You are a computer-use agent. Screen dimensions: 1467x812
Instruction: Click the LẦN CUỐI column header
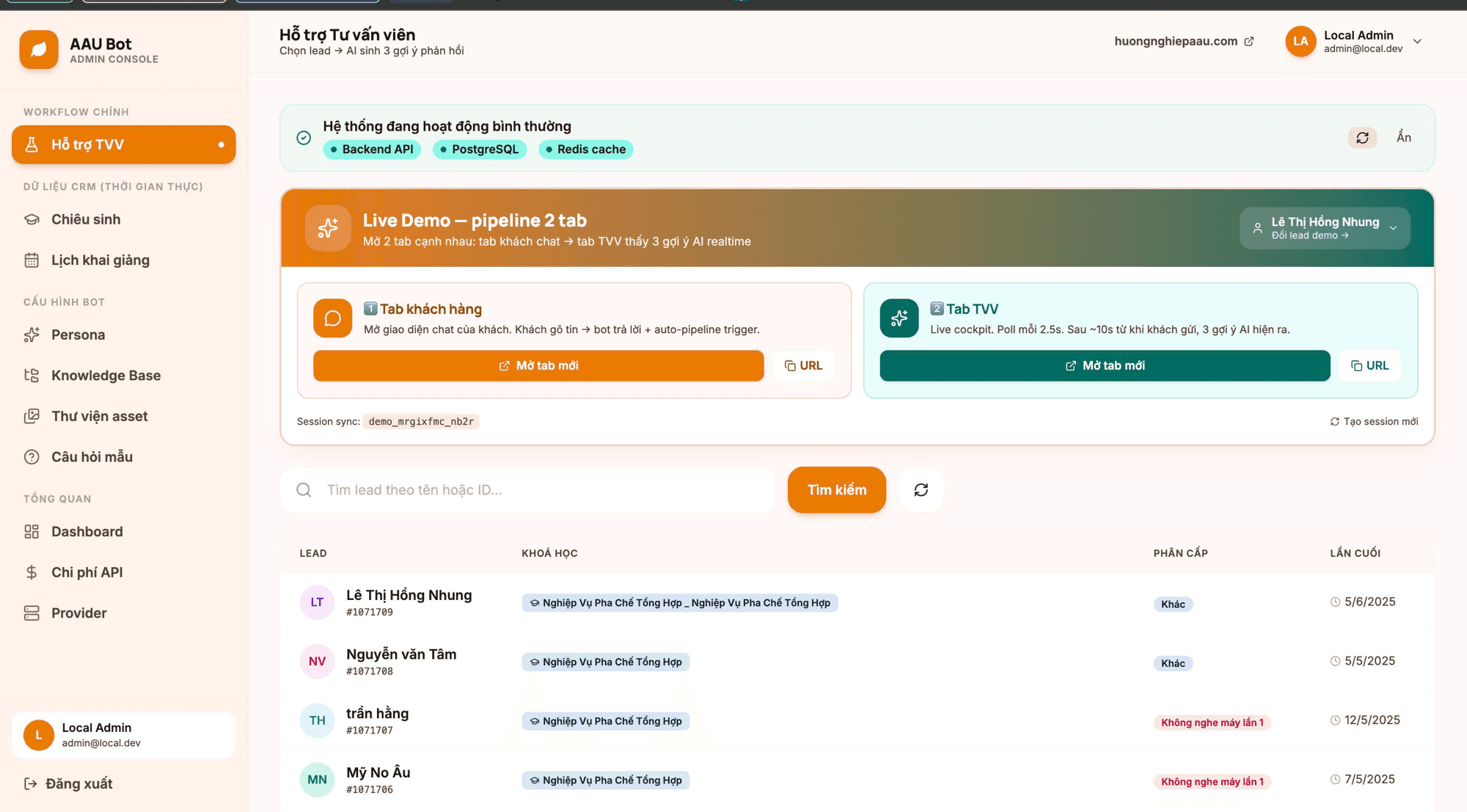[x=1356, y=553]
